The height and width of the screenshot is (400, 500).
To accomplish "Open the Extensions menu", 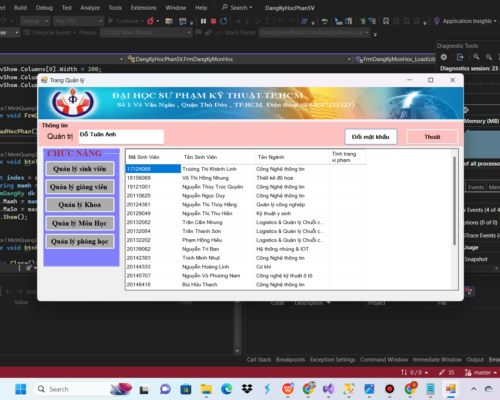I will tap(144, 8).
